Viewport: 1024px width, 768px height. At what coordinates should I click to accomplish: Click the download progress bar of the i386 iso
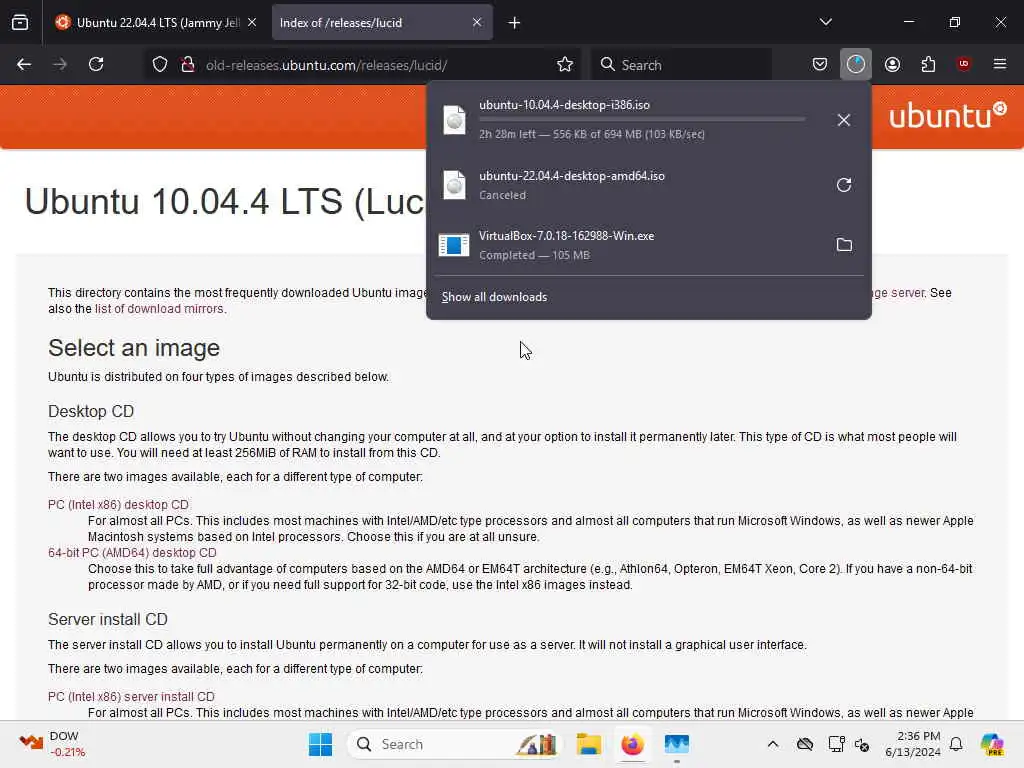point(642,120)
